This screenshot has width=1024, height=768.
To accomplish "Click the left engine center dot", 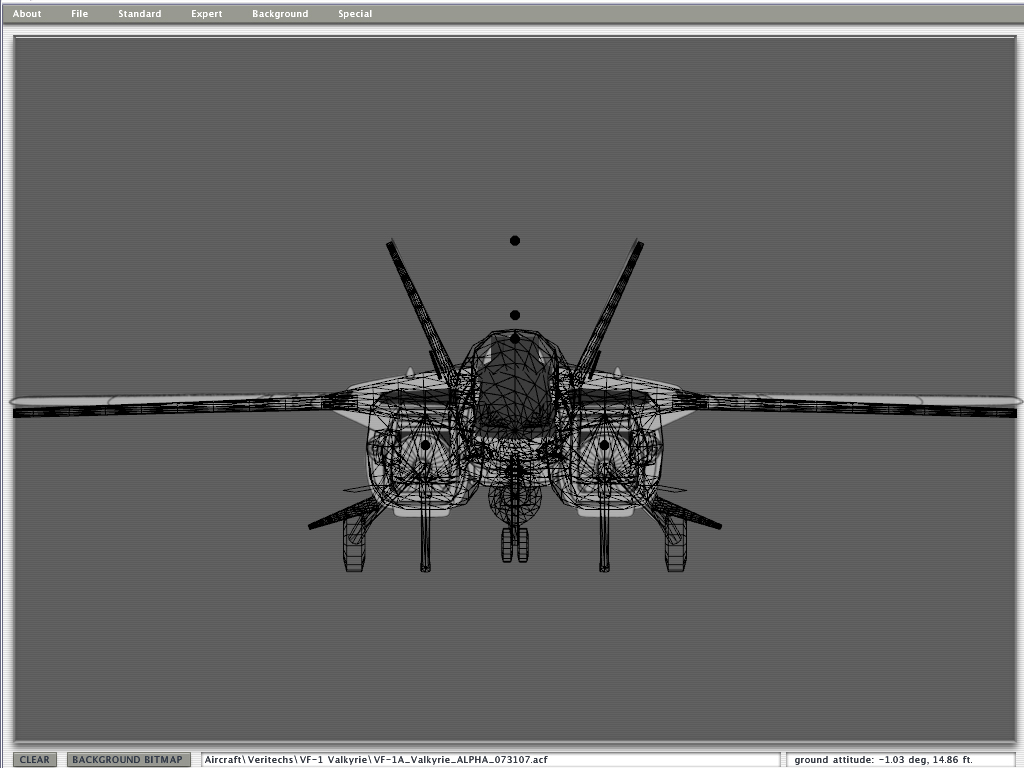I will point(425,445).
